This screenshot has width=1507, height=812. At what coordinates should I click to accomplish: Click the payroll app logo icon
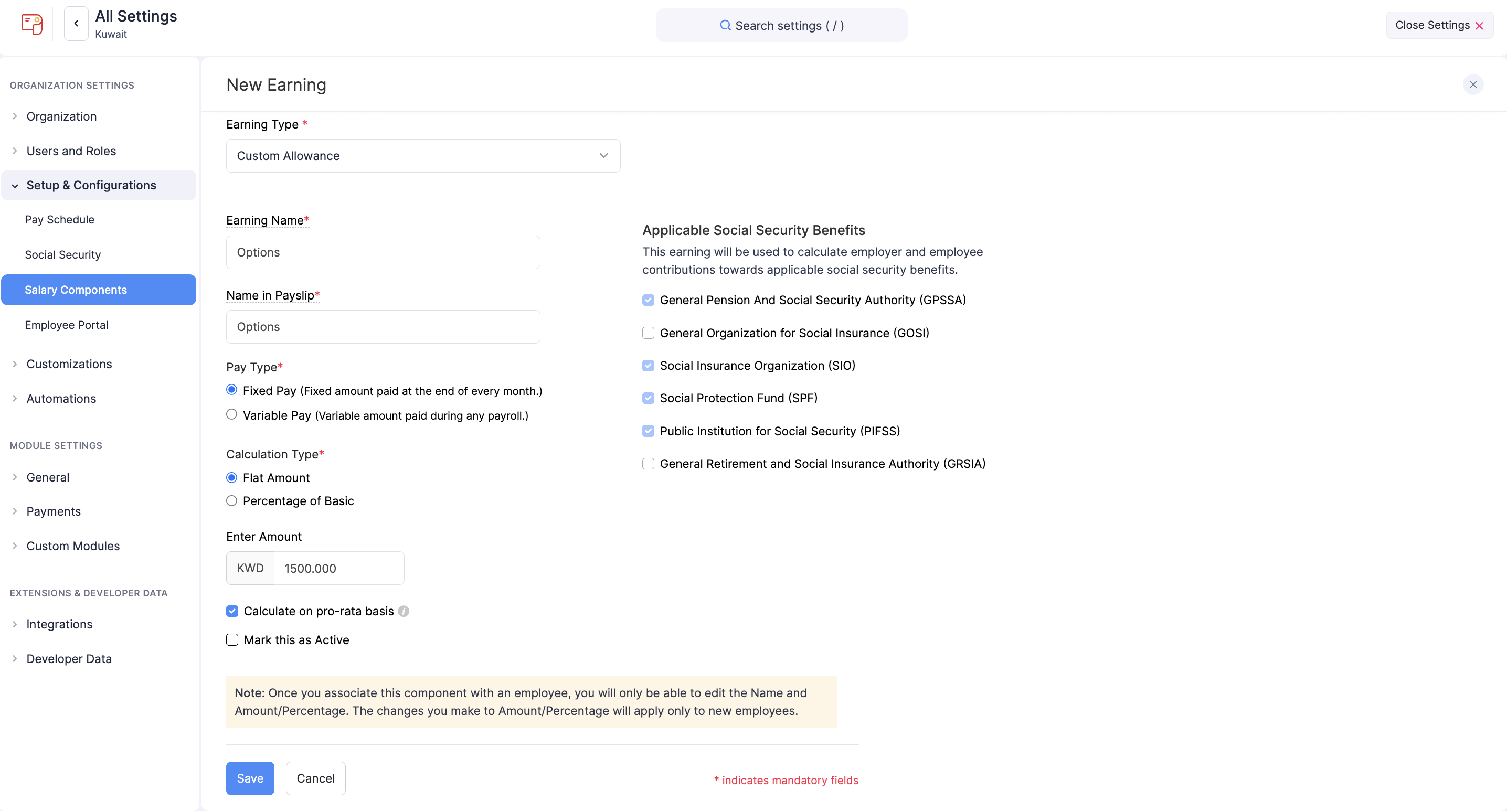(x=31, y=25)
